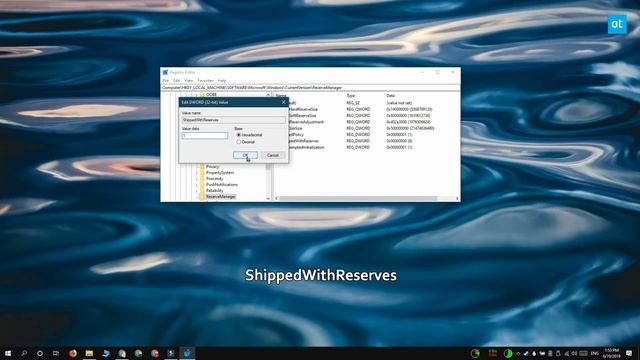Open the Help menu in Registry Editor
This screenshot has height=360, width=640.
(x=222, y=81)
